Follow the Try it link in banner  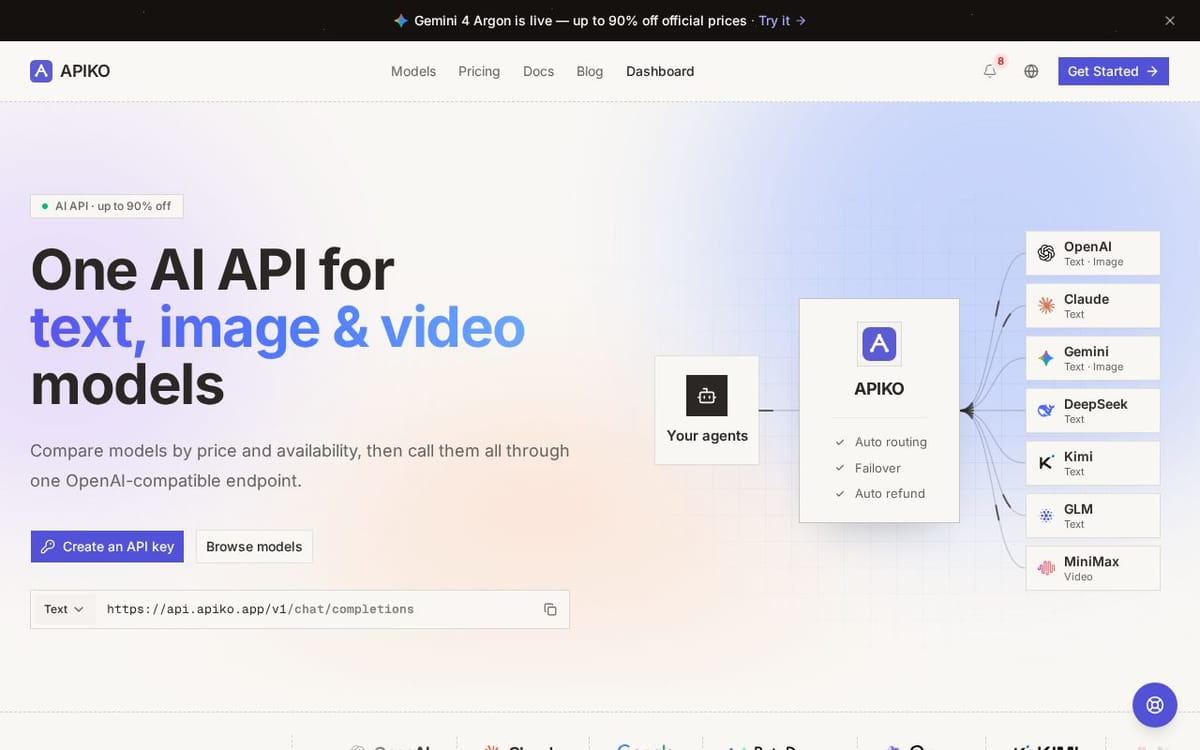(x=782, y=20)
